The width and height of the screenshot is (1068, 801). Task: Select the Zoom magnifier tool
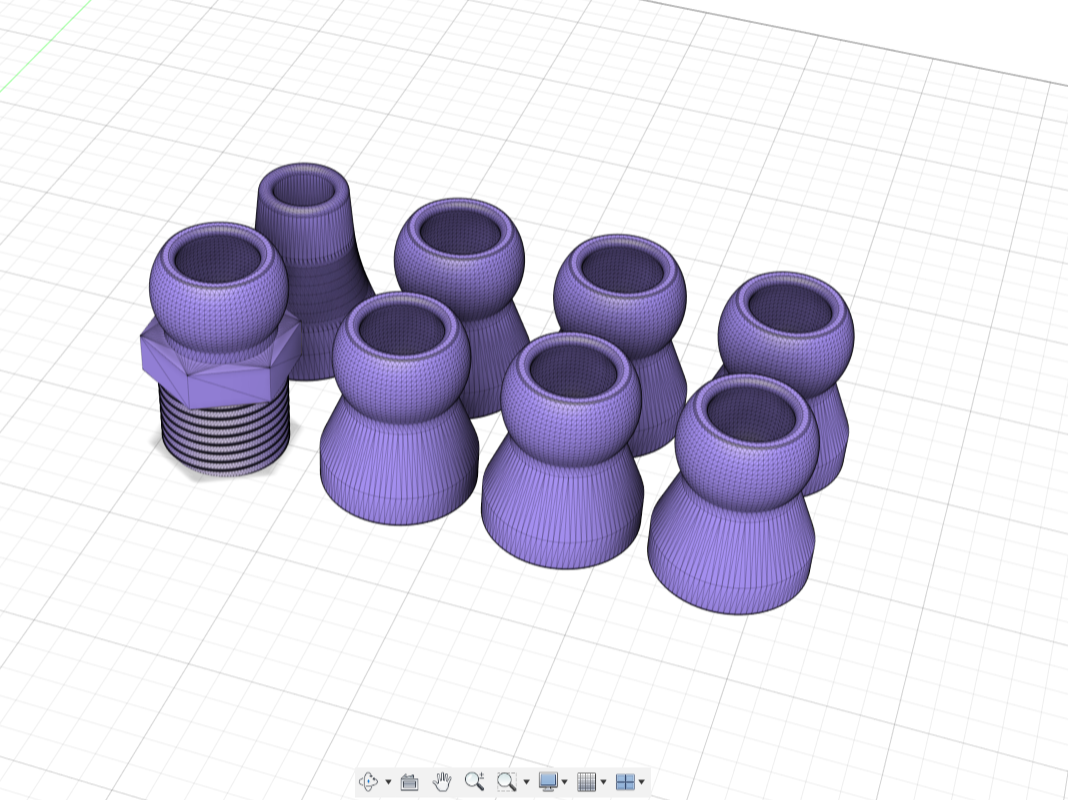click(475, 781)
